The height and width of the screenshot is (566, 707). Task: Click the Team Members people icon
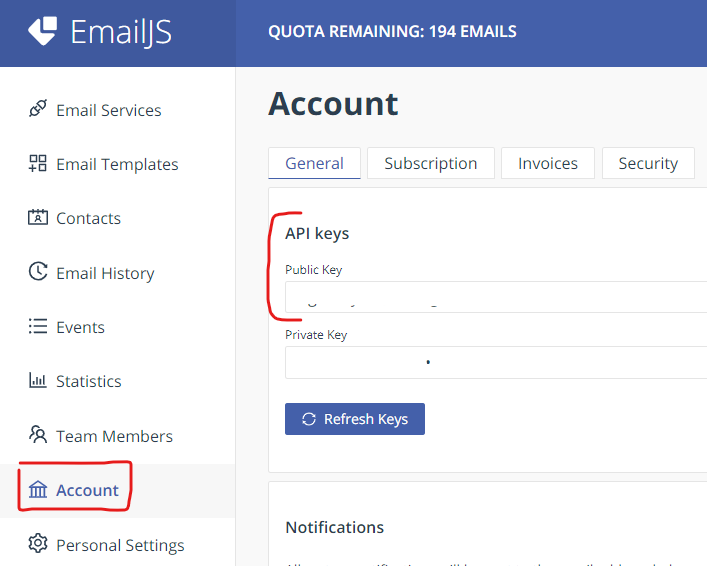click(38, 434)
